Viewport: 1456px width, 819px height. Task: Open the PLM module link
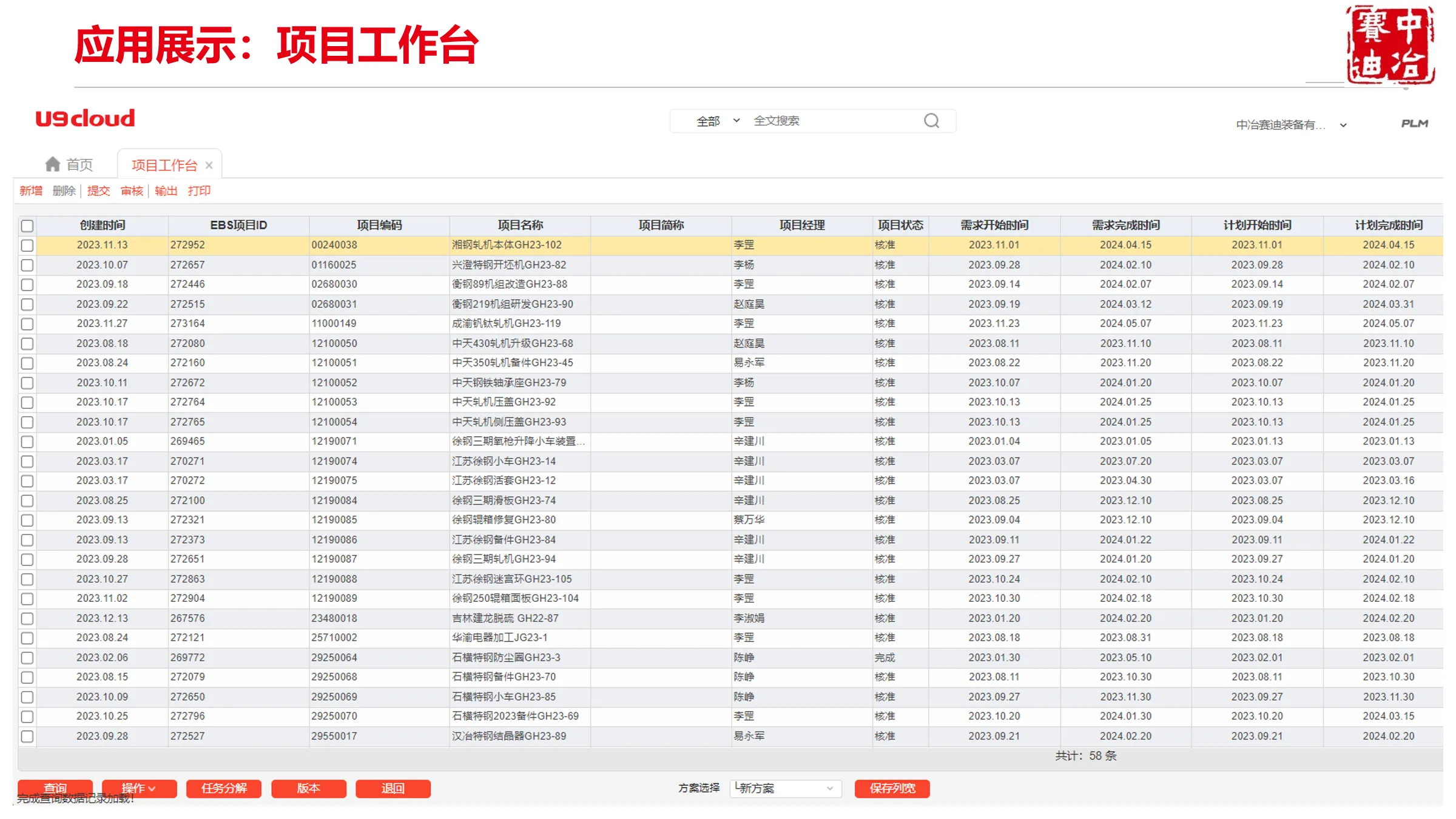pyautogui.click(x=1414, y=124)
